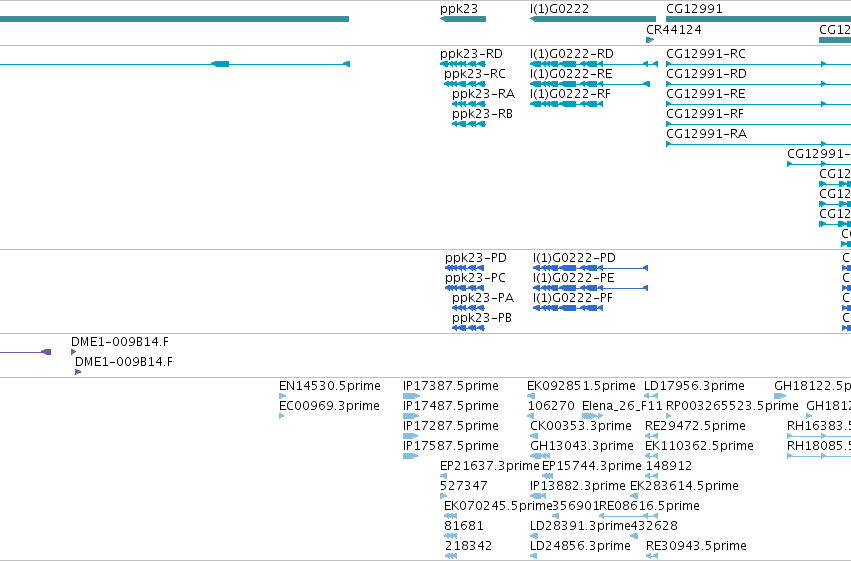Image resolution: width=851 pixels, height=561 pixels.
Task: Select transcript ppk23-RD
Action: 471,54
